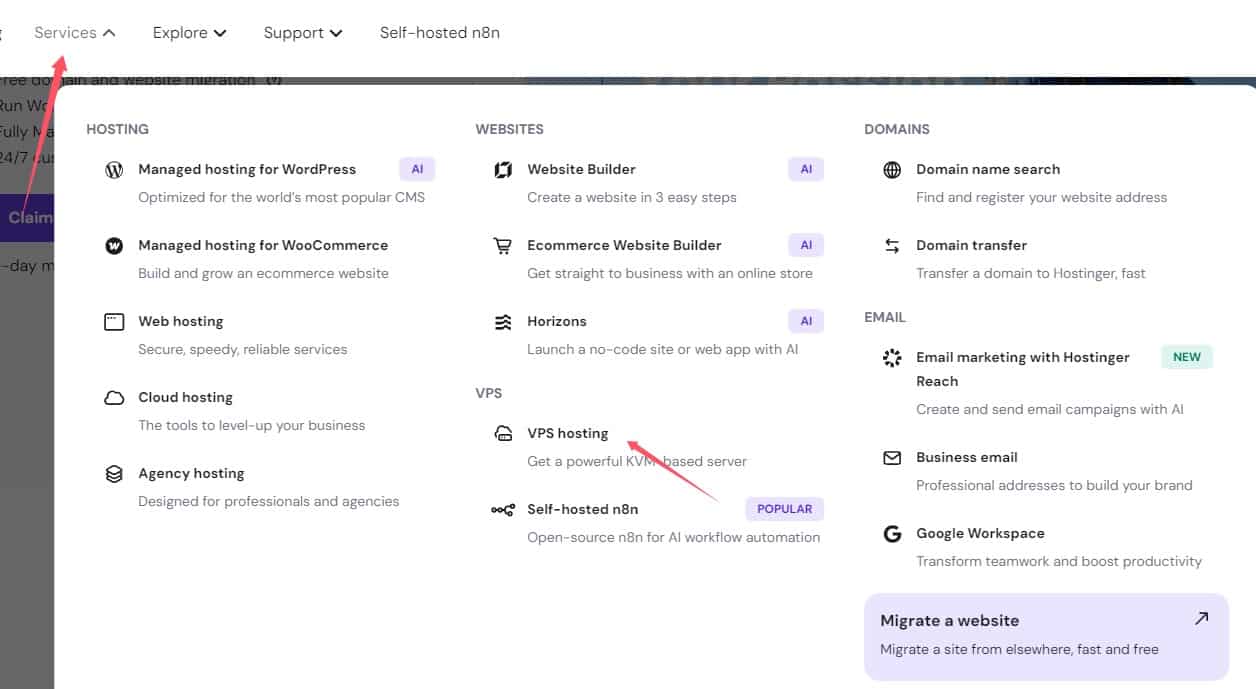1256x689 pixels.
Task: Click the Google Workspace G icon
Action: click(892, 534)
